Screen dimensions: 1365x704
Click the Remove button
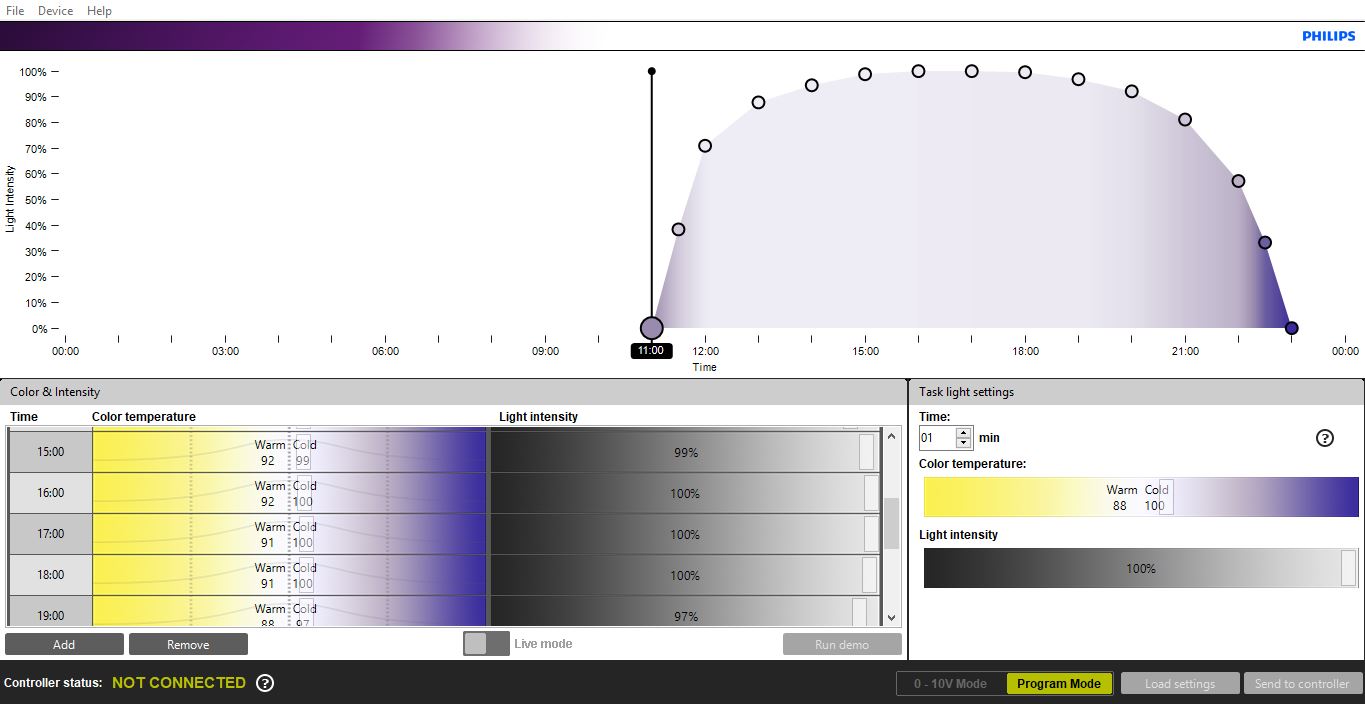[x=188, y=645]
